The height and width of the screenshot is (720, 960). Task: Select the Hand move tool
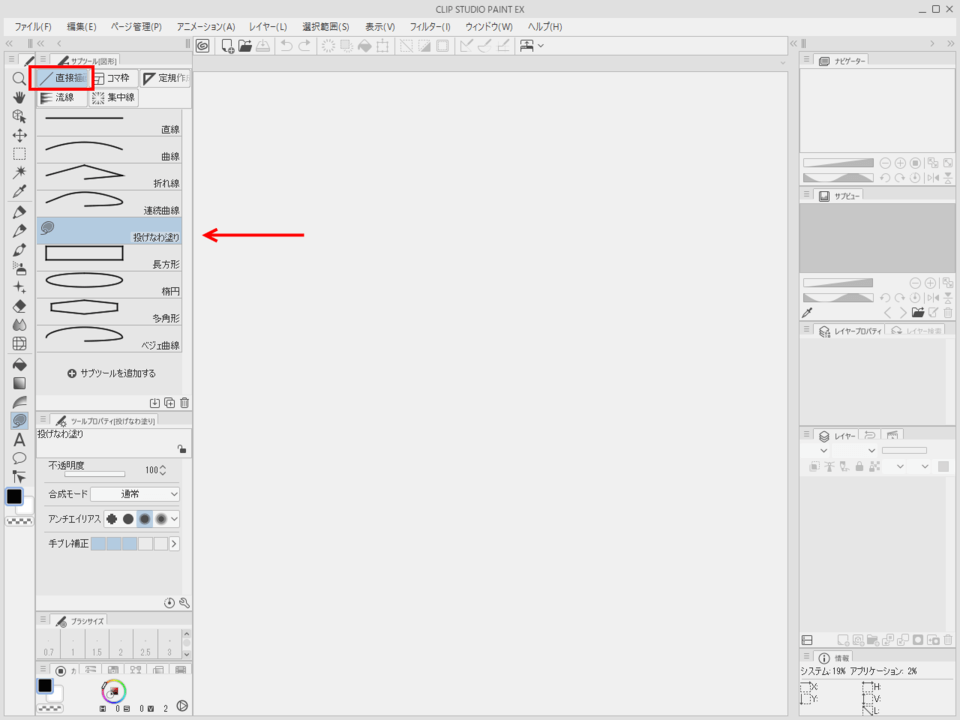pos(19,97)
